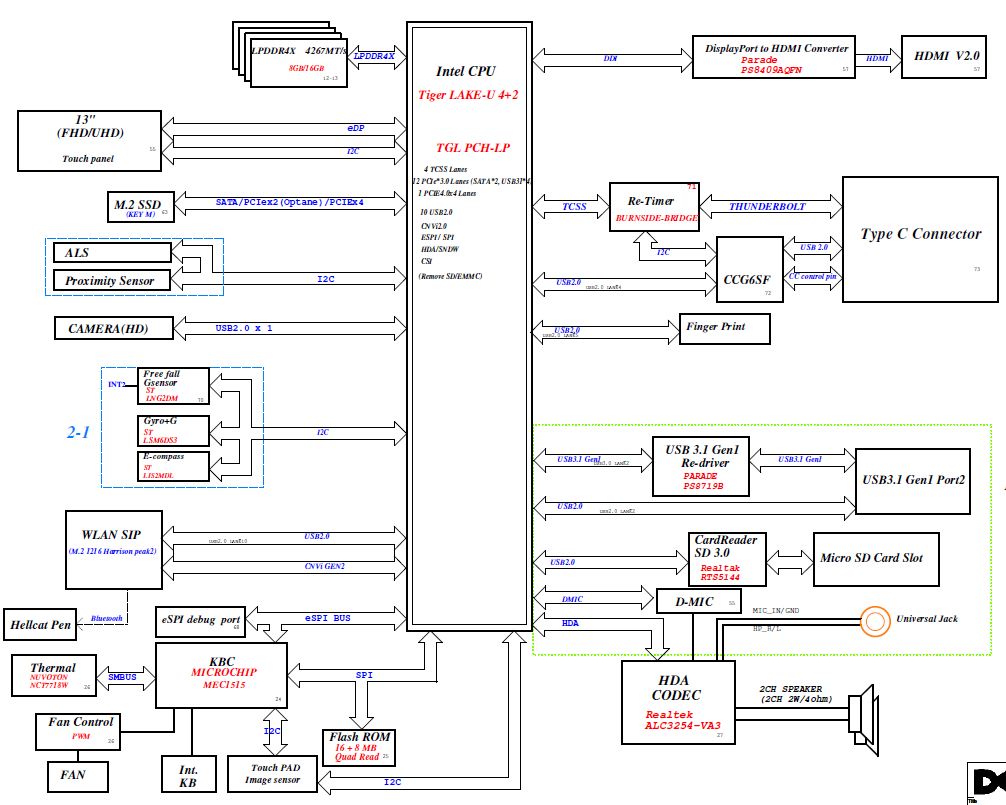Click the Thermal Nuvoton sensor block
Screen dimensions: 1006x805
tap(53, 675)
